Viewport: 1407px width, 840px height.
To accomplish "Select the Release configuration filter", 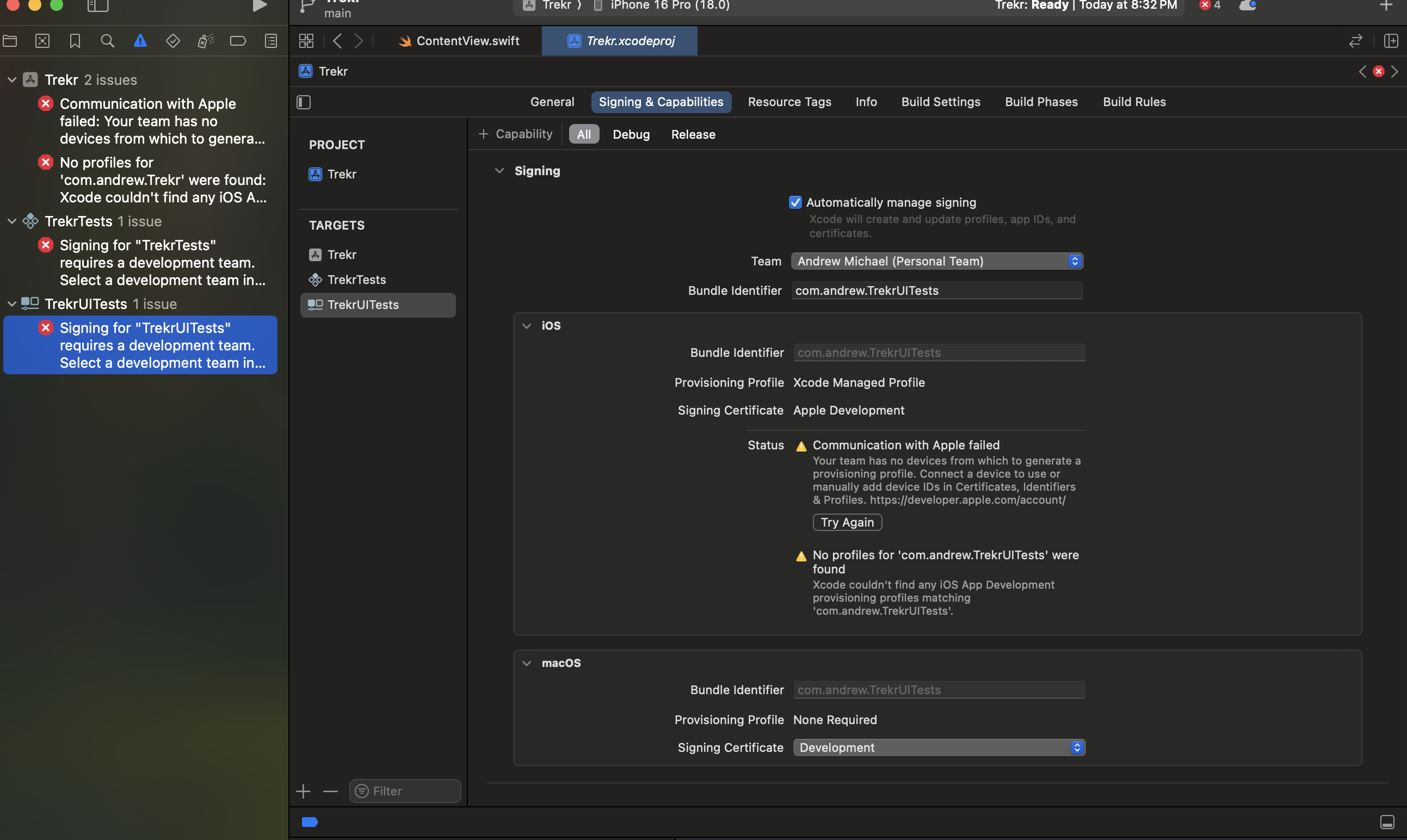I will [x=693, y=134].
